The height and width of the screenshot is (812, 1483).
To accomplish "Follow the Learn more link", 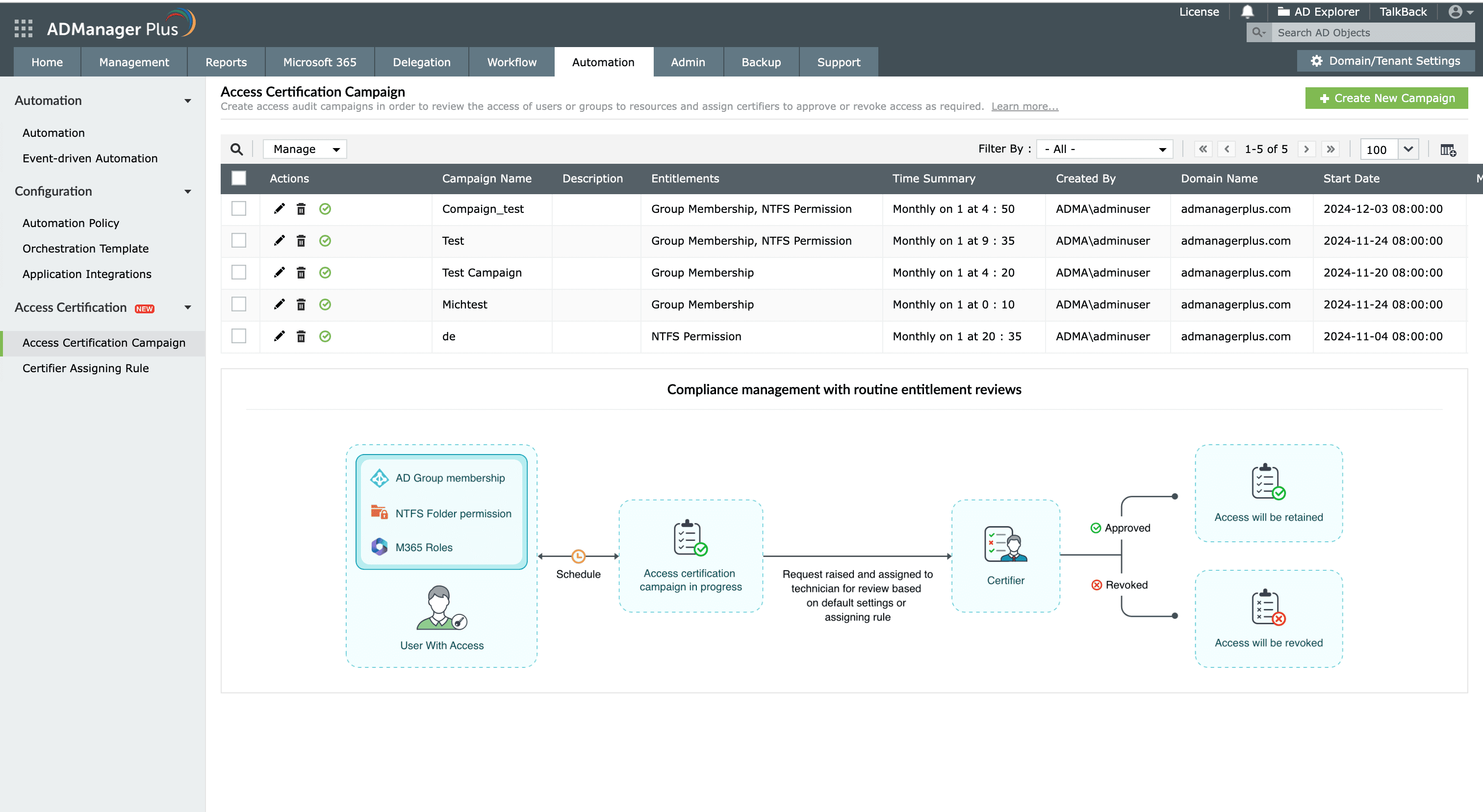I will click(1024, 106).
